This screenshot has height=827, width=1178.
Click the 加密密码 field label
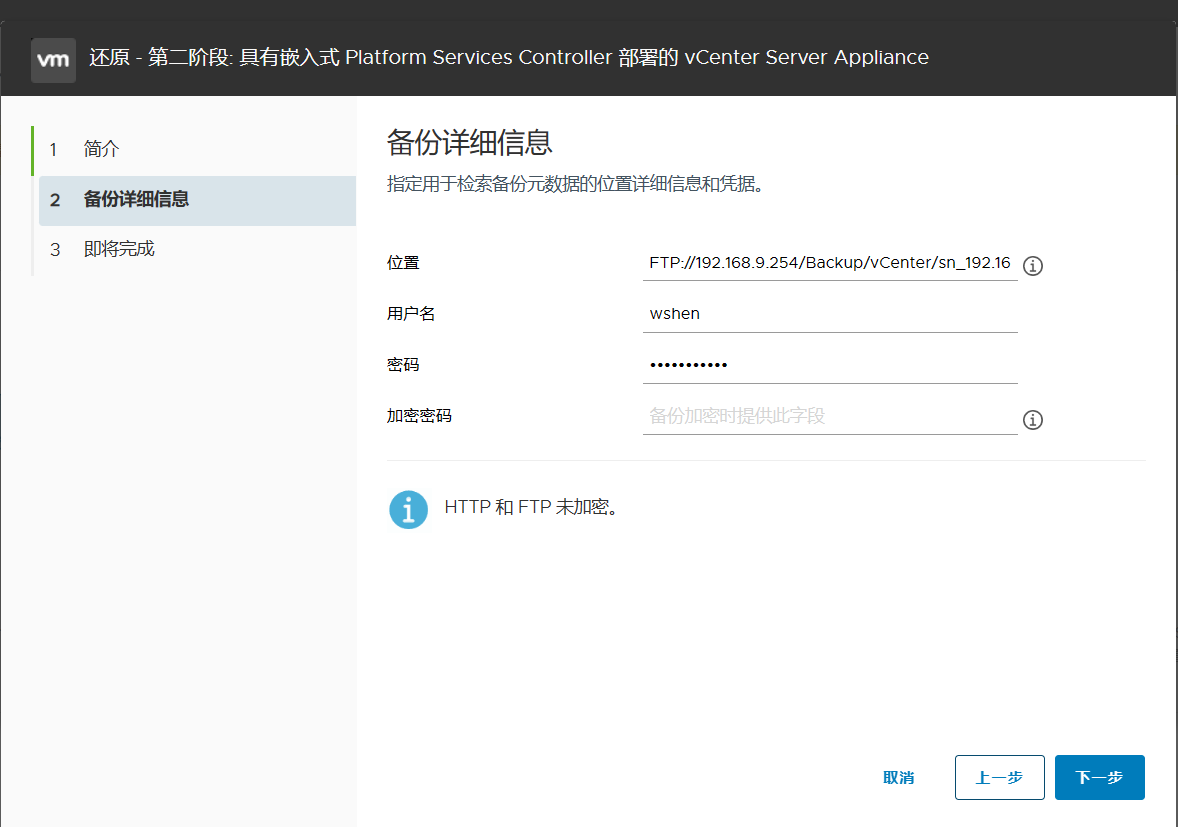pos(419,416)
